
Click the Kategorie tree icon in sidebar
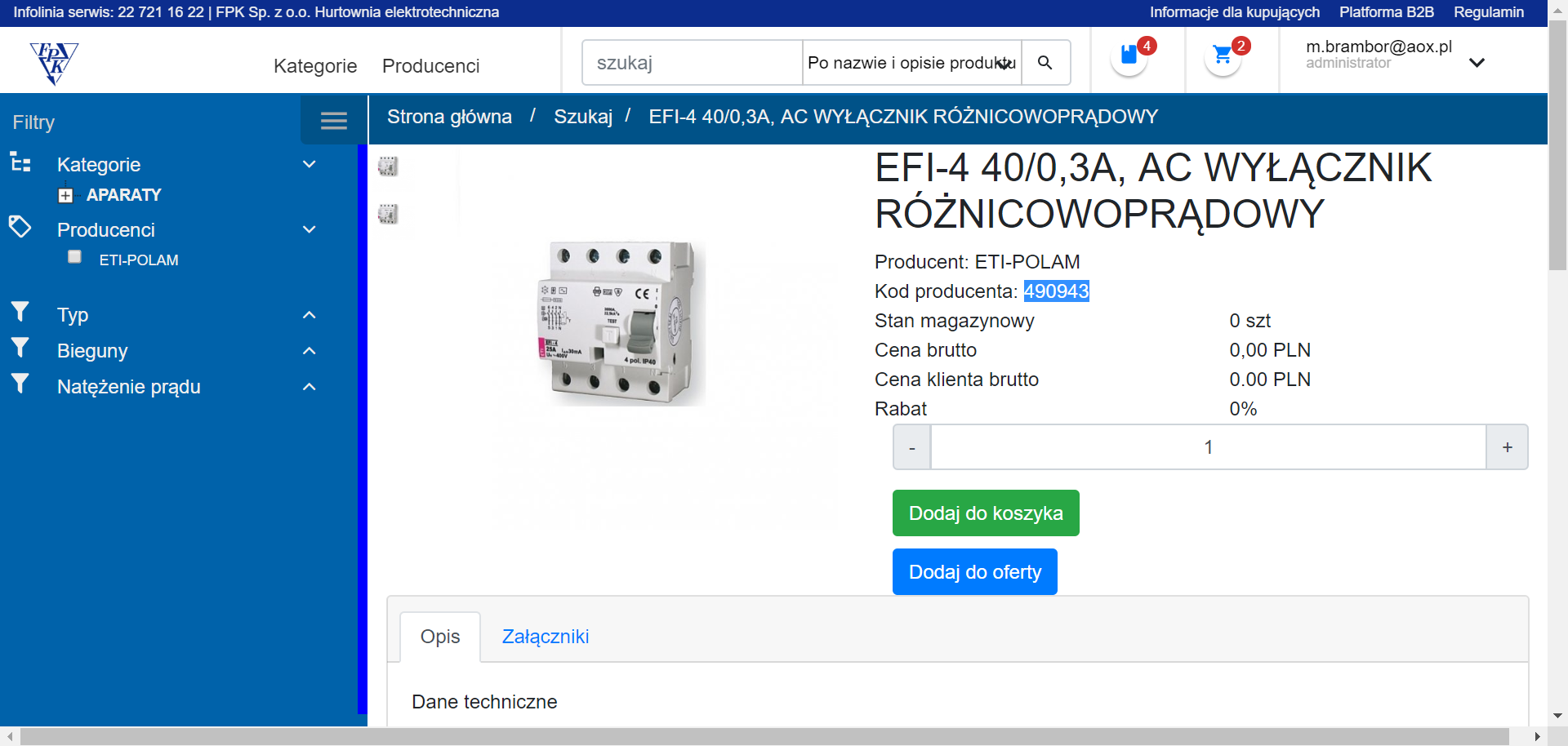click(20, 162)
